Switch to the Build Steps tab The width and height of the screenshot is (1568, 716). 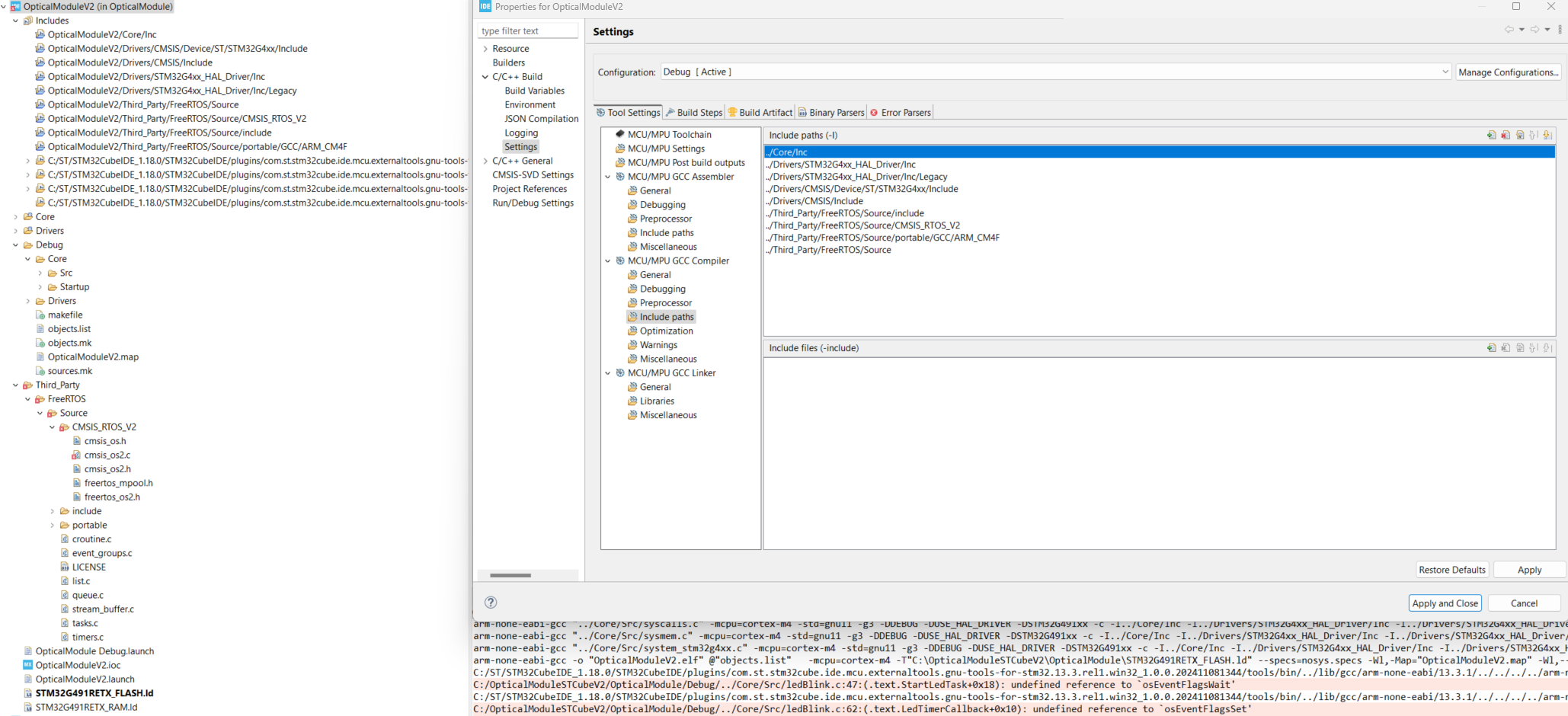pos(694,113)
